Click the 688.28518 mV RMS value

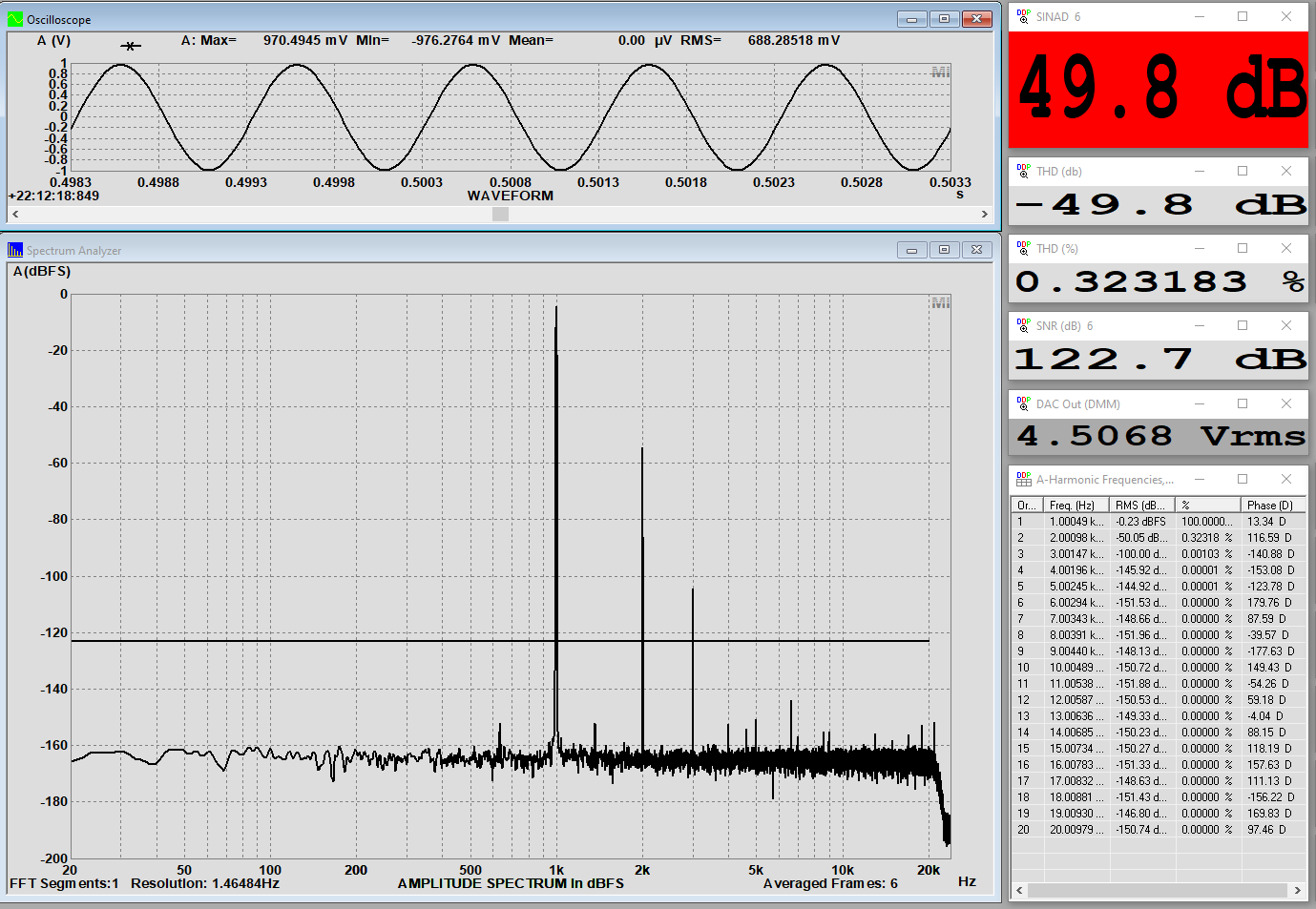pos(794,40)
